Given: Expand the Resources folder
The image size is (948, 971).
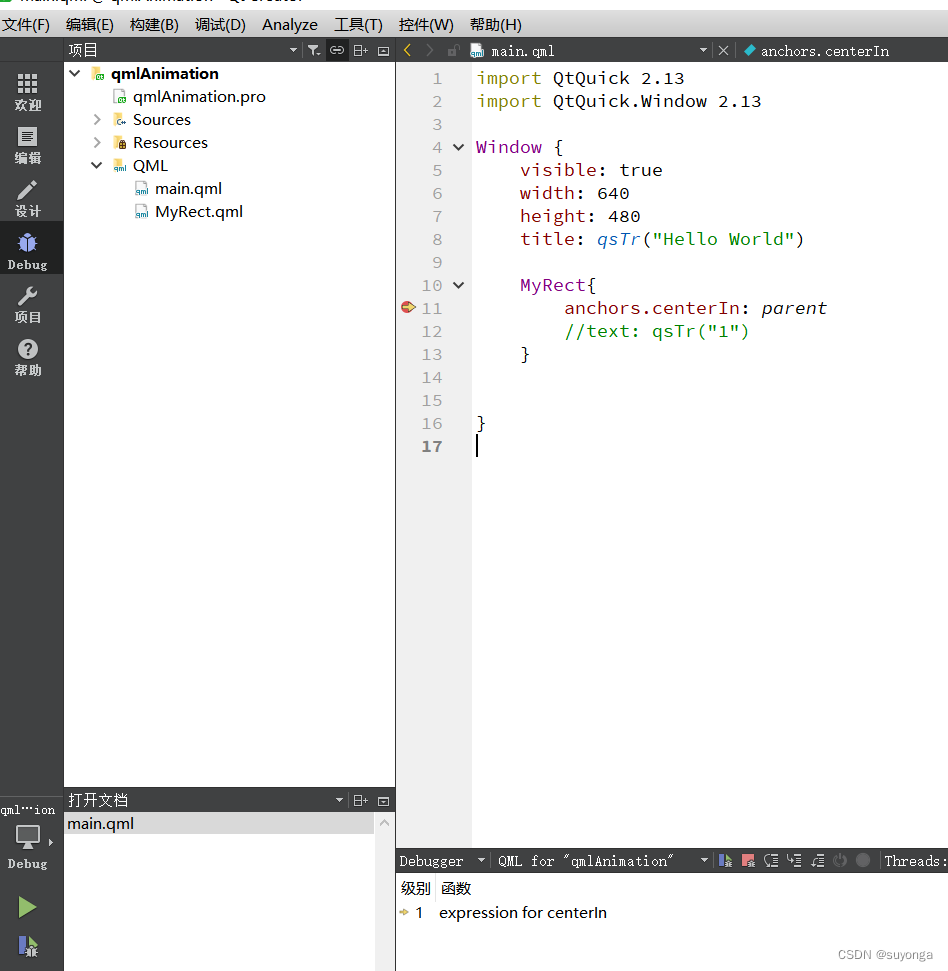Looking at the screenshot, I should 97,142.
